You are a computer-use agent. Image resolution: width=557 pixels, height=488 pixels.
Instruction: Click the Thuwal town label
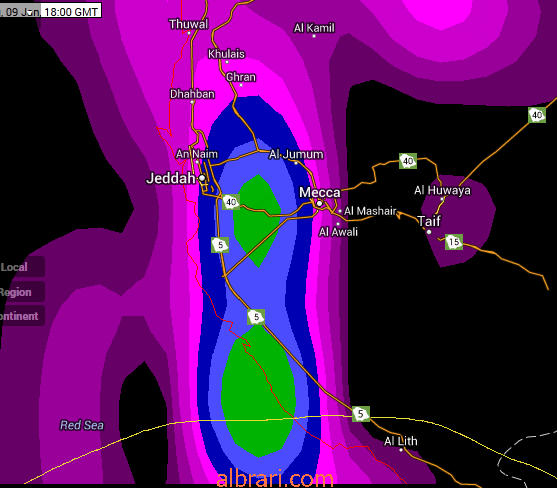(x=189, y=24)
